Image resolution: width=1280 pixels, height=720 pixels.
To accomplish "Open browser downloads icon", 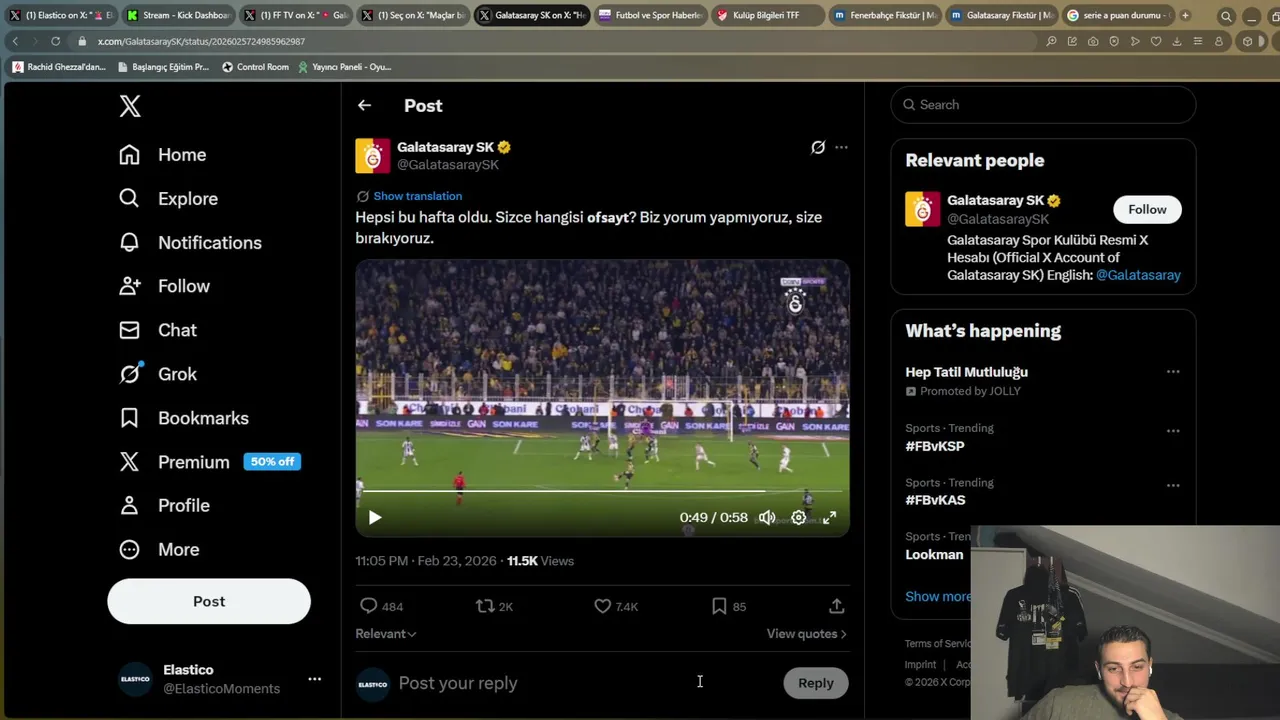I will click(x=1177, y=41).
